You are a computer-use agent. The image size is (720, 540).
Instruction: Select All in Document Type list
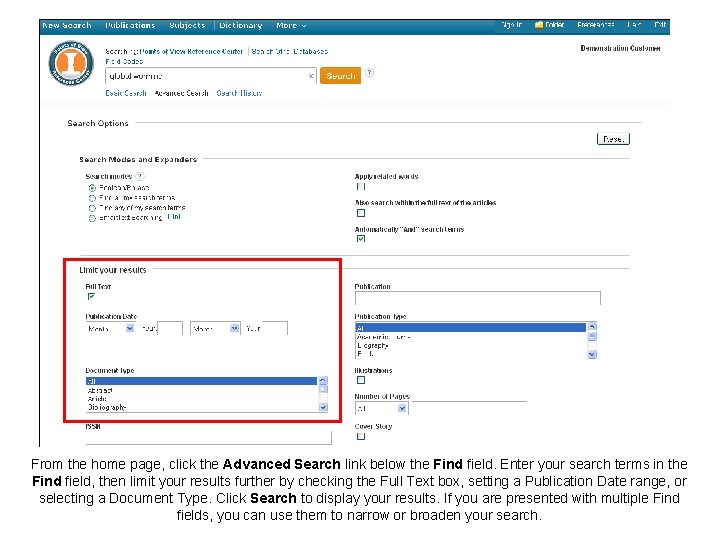tap(201, 381)
